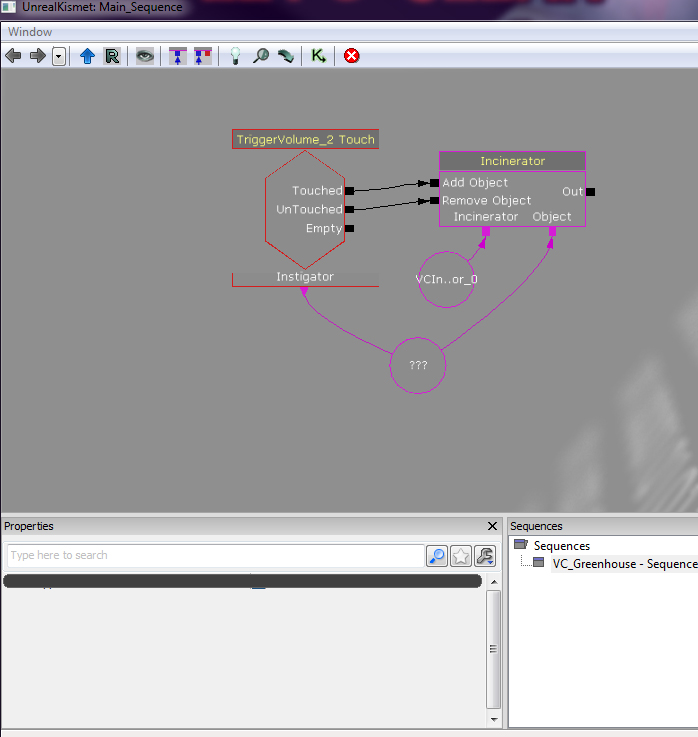Screen dimensions: 698x737
Task: Select the Sequences root tree item
Action: click(x=562, y=546)
